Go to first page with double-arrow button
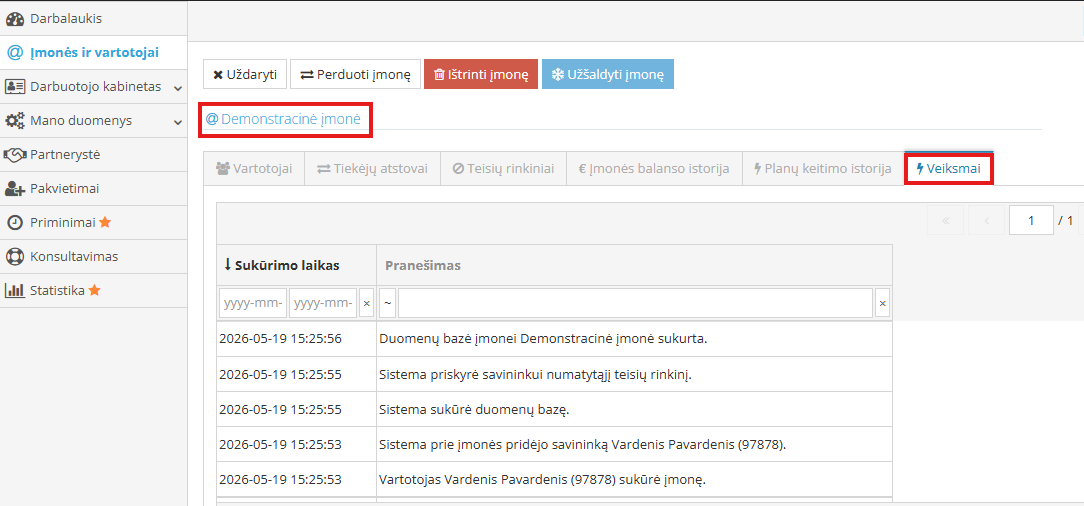The height and width of the screenshot is (506, 1084). [946, 221]
